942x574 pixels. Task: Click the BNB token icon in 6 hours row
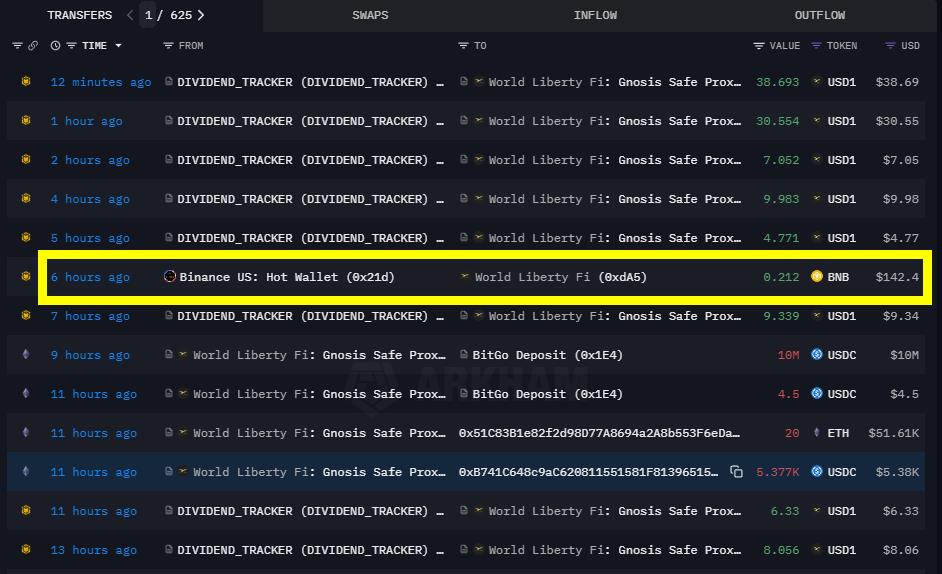point(816,276)
